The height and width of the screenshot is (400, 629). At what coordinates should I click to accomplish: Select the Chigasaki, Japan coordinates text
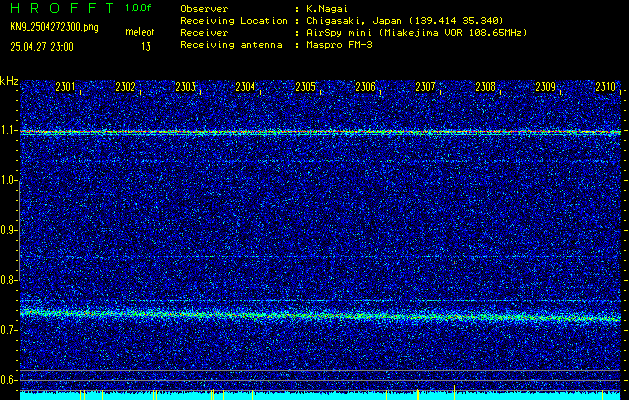[x=405, y=21]
